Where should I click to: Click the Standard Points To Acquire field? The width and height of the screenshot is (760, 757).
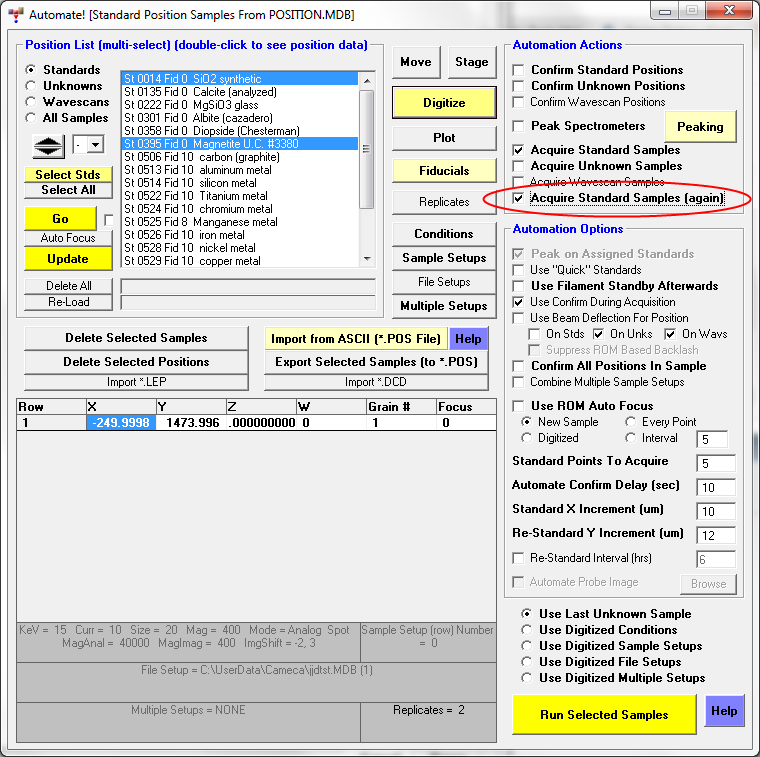click(717, 463)
